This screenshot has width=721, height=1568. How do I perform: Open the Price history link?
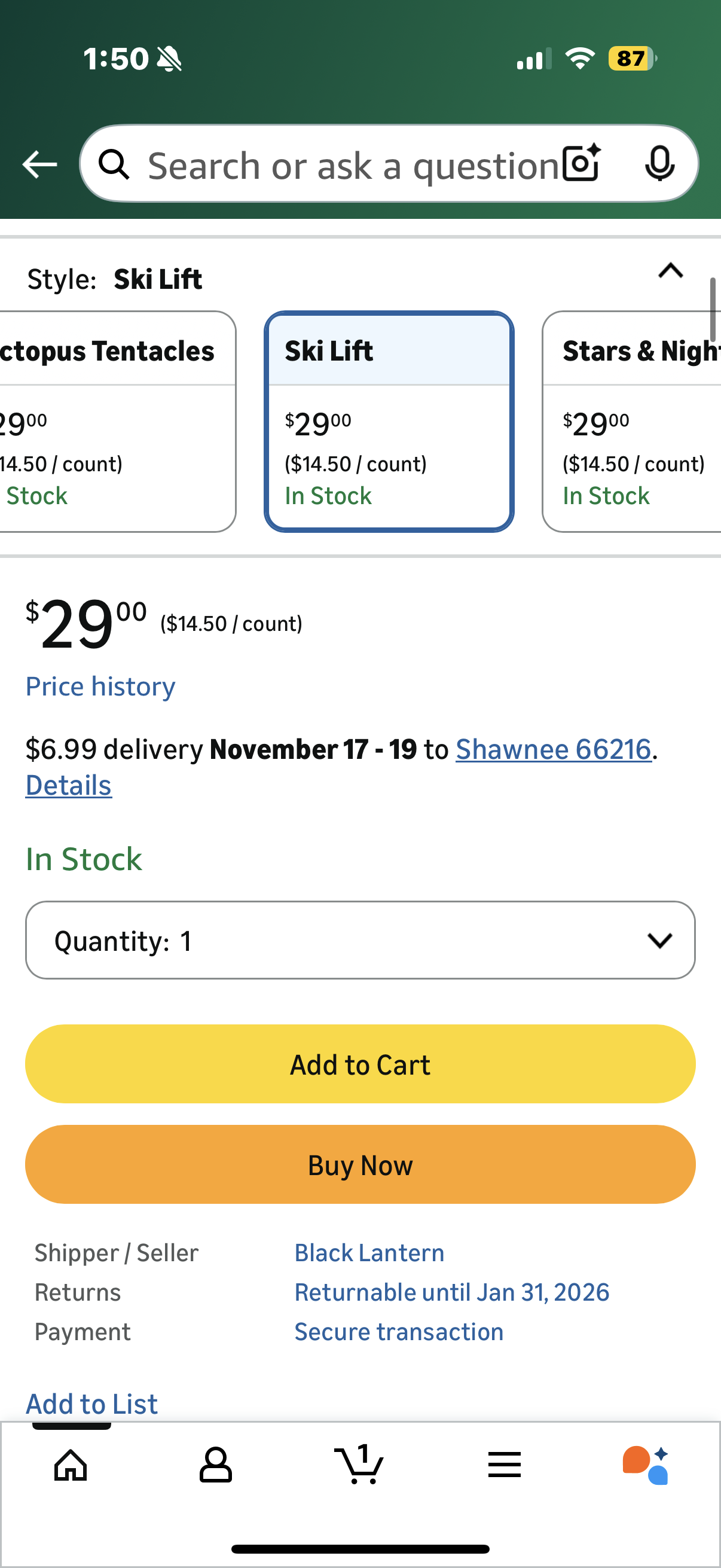(100, 687)
